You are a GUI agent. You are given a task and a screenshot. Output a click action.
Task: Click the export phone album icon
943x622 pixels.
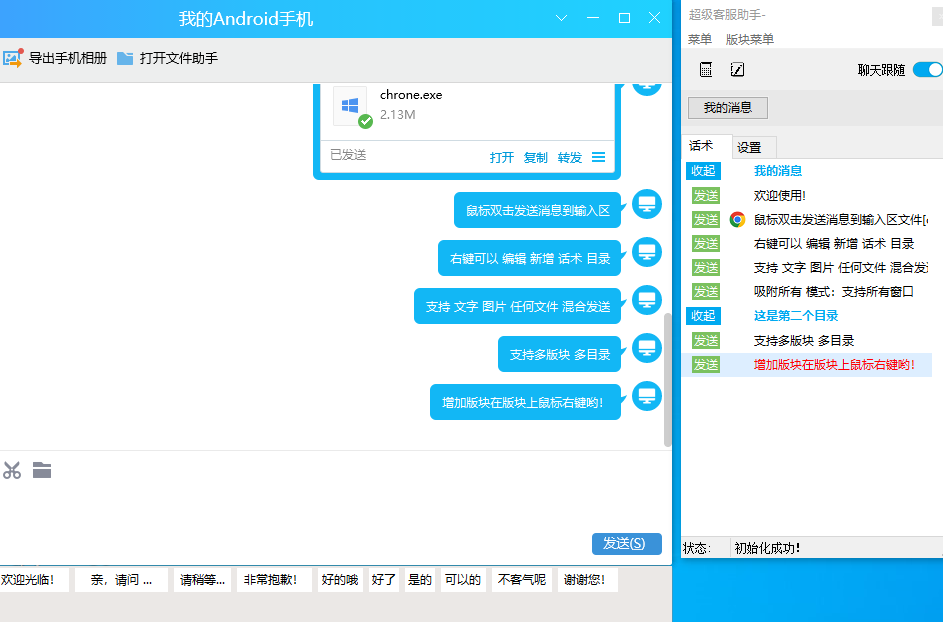13,58
